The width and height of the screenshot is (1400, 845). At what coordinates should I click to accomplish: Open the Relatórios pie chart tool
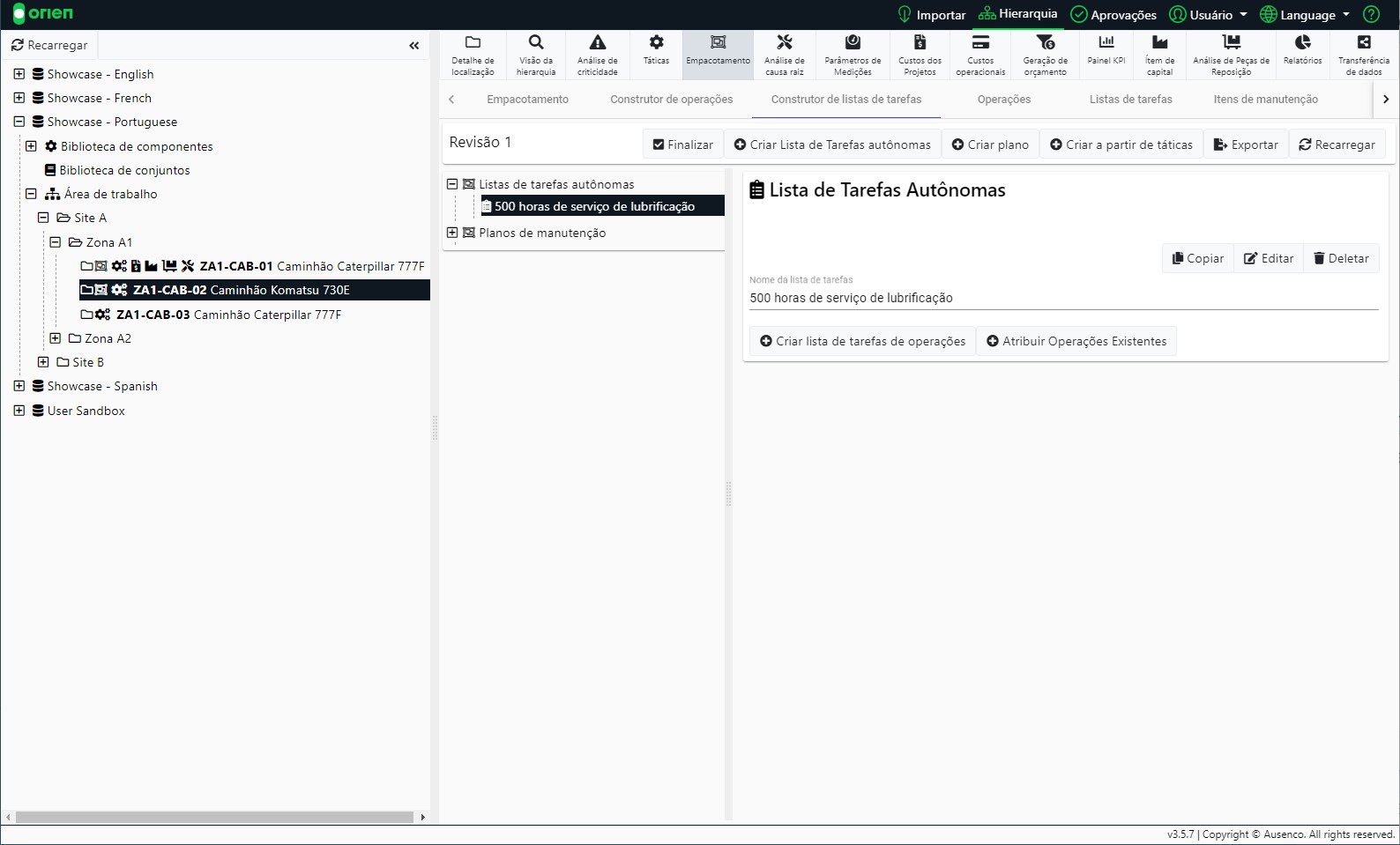pyautogui.click(x=1303, y=55)
